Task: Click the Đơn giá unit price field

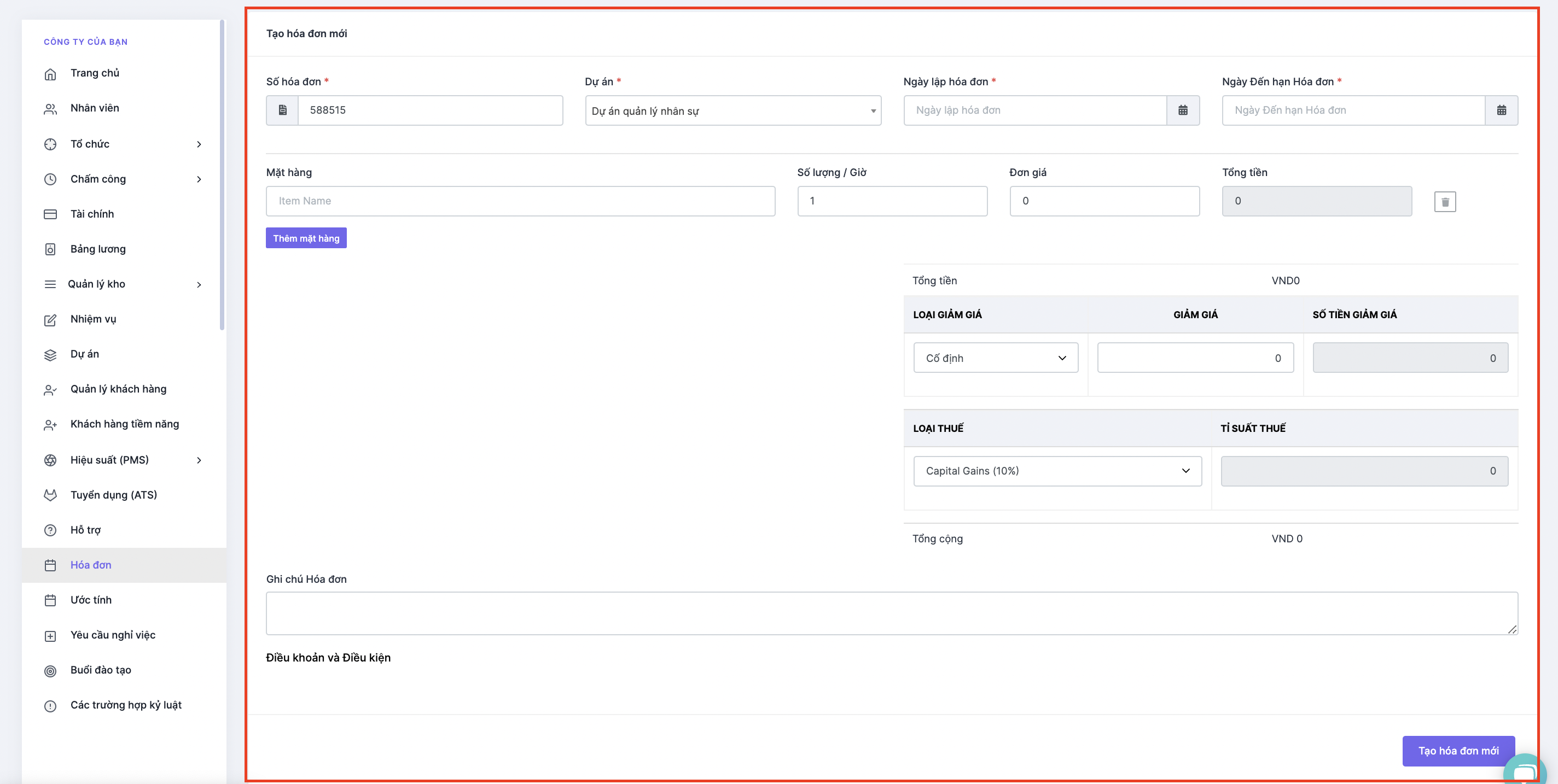Action: (x=1104, y=201)
